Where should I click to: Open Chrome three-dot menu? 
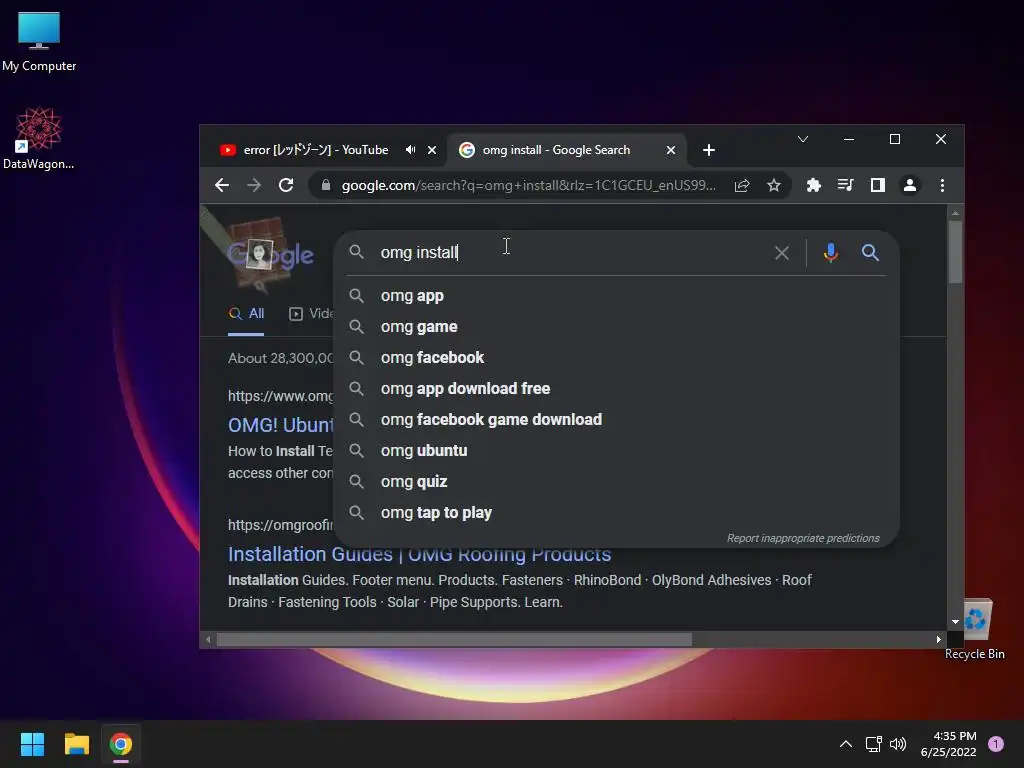pos(942,185)
